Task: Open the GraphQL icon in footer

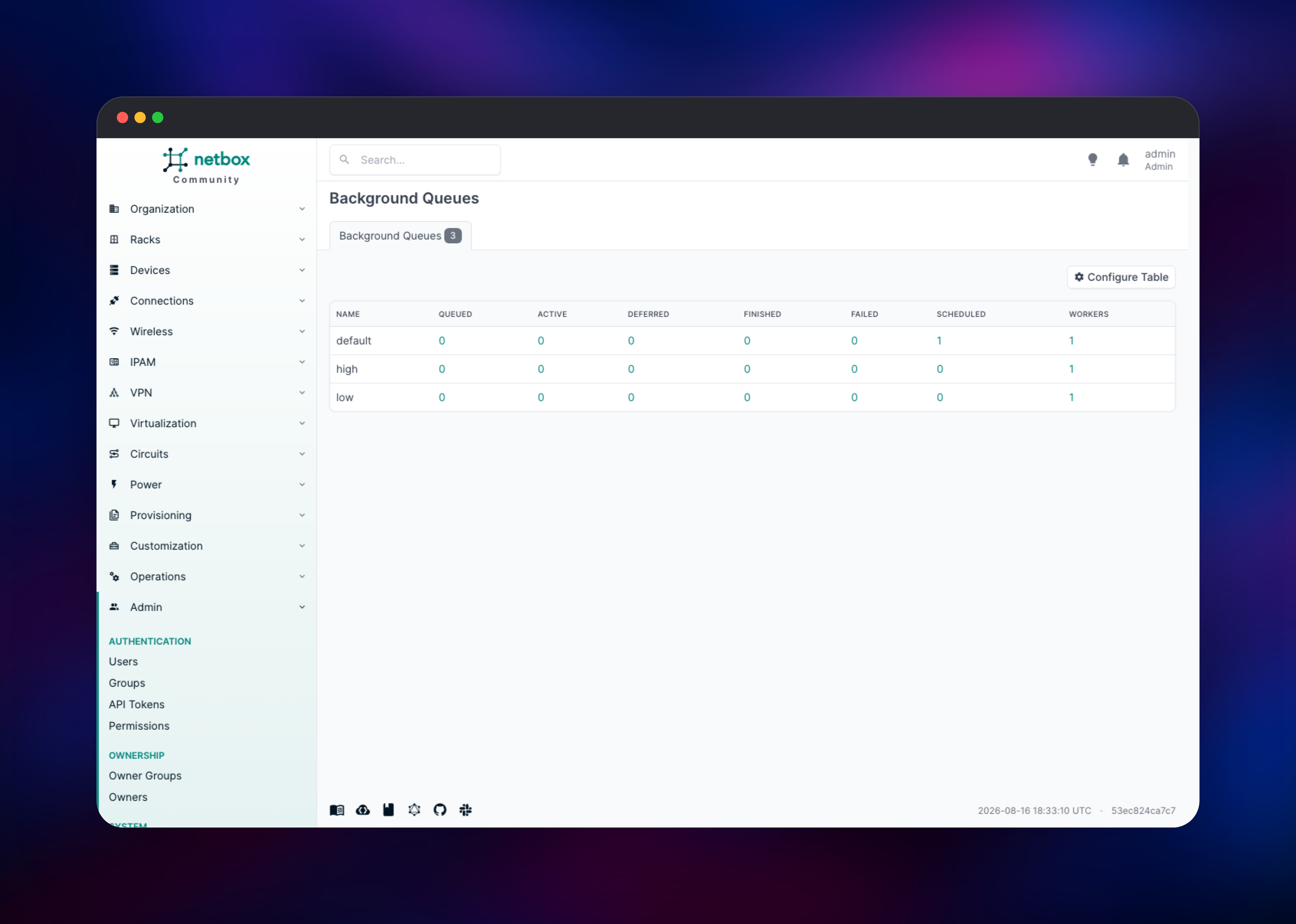Action: pos(414,810)
